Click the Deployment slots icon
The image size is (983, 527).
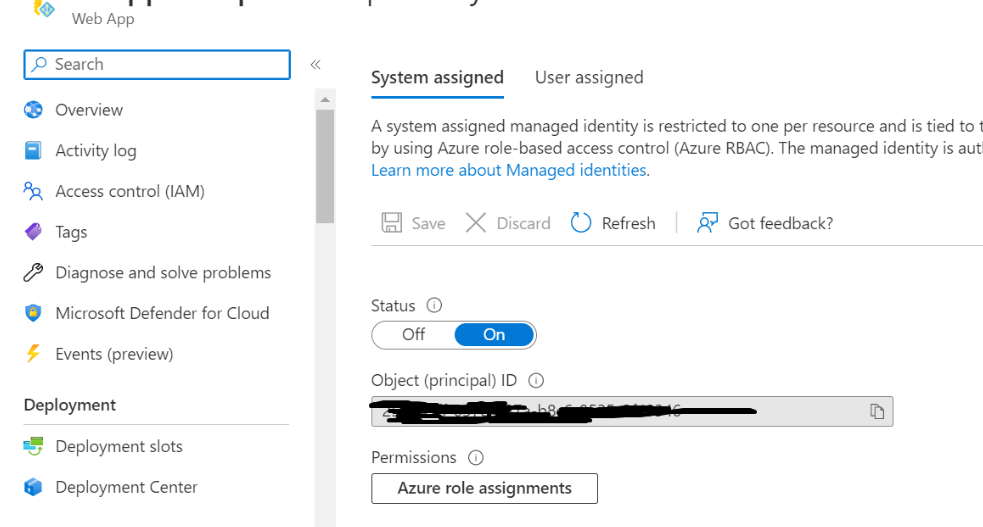point(33,446)
